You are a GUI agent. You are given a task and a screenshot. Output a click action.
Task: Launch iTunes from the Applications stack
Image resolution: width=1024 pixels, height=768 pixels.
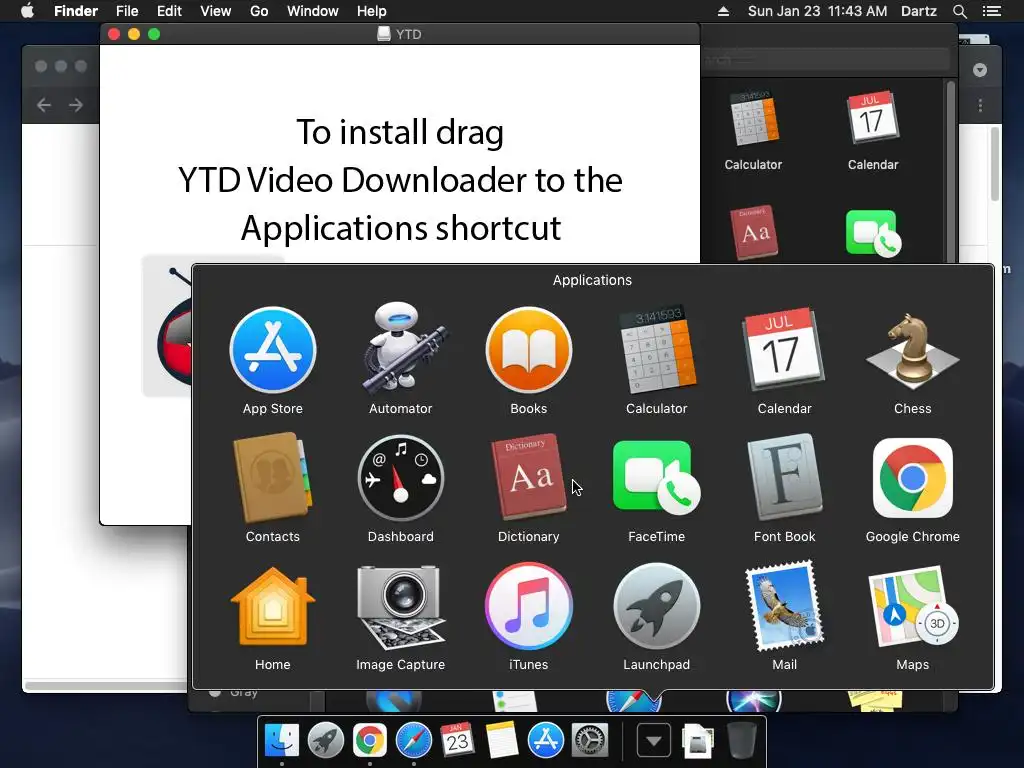[x=529, y=606]
